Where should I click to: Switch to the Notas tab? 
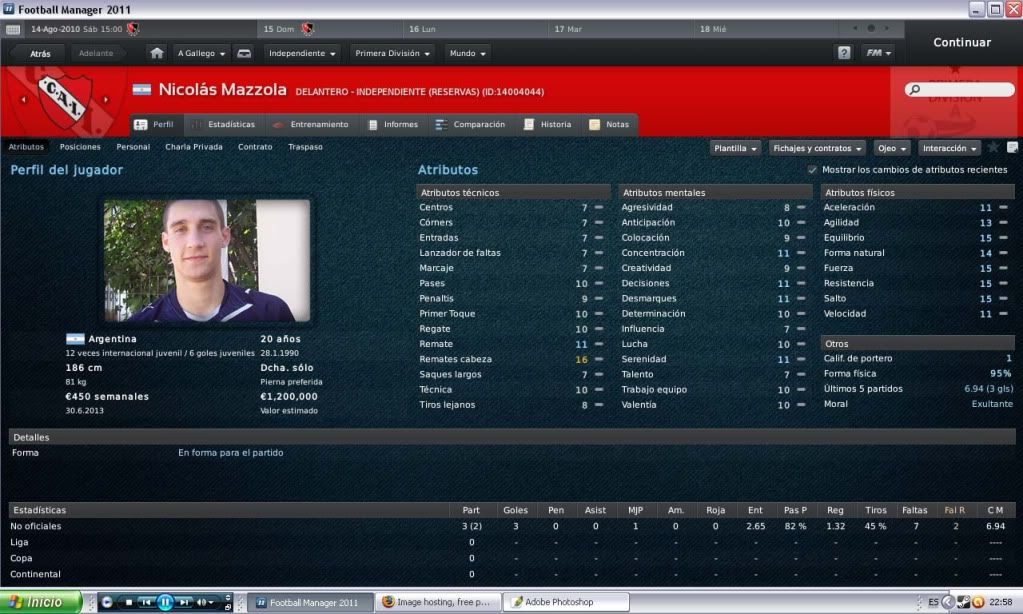pos(609,125)
